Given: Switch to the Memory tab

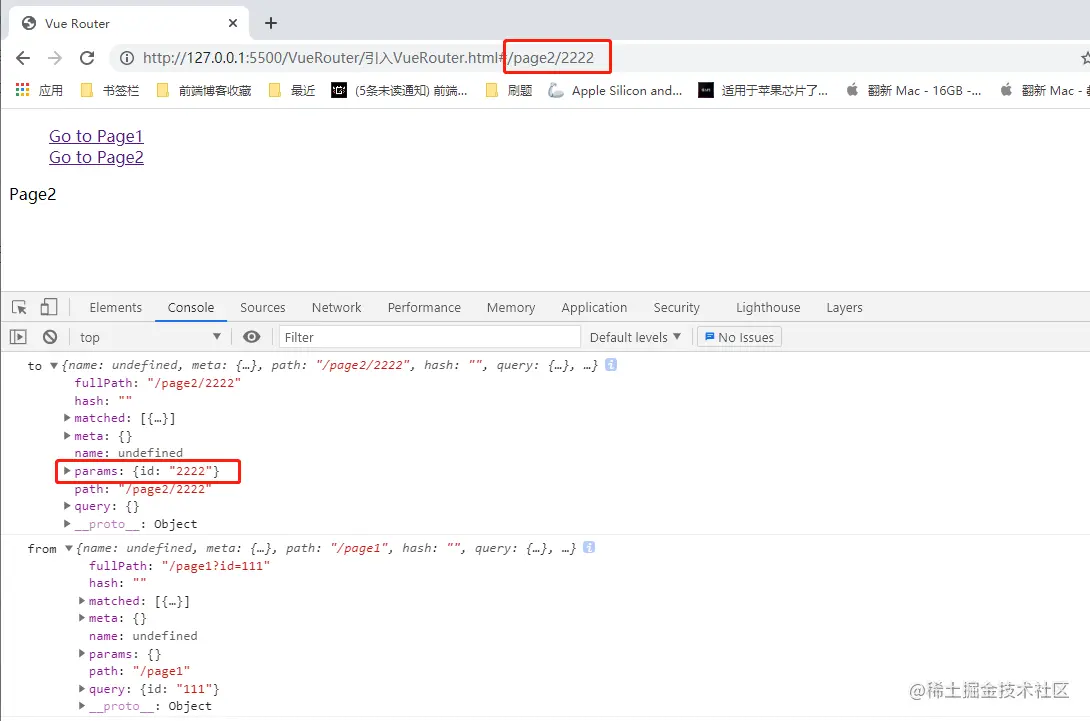Looking at the screenshot, I should (511, 307).
